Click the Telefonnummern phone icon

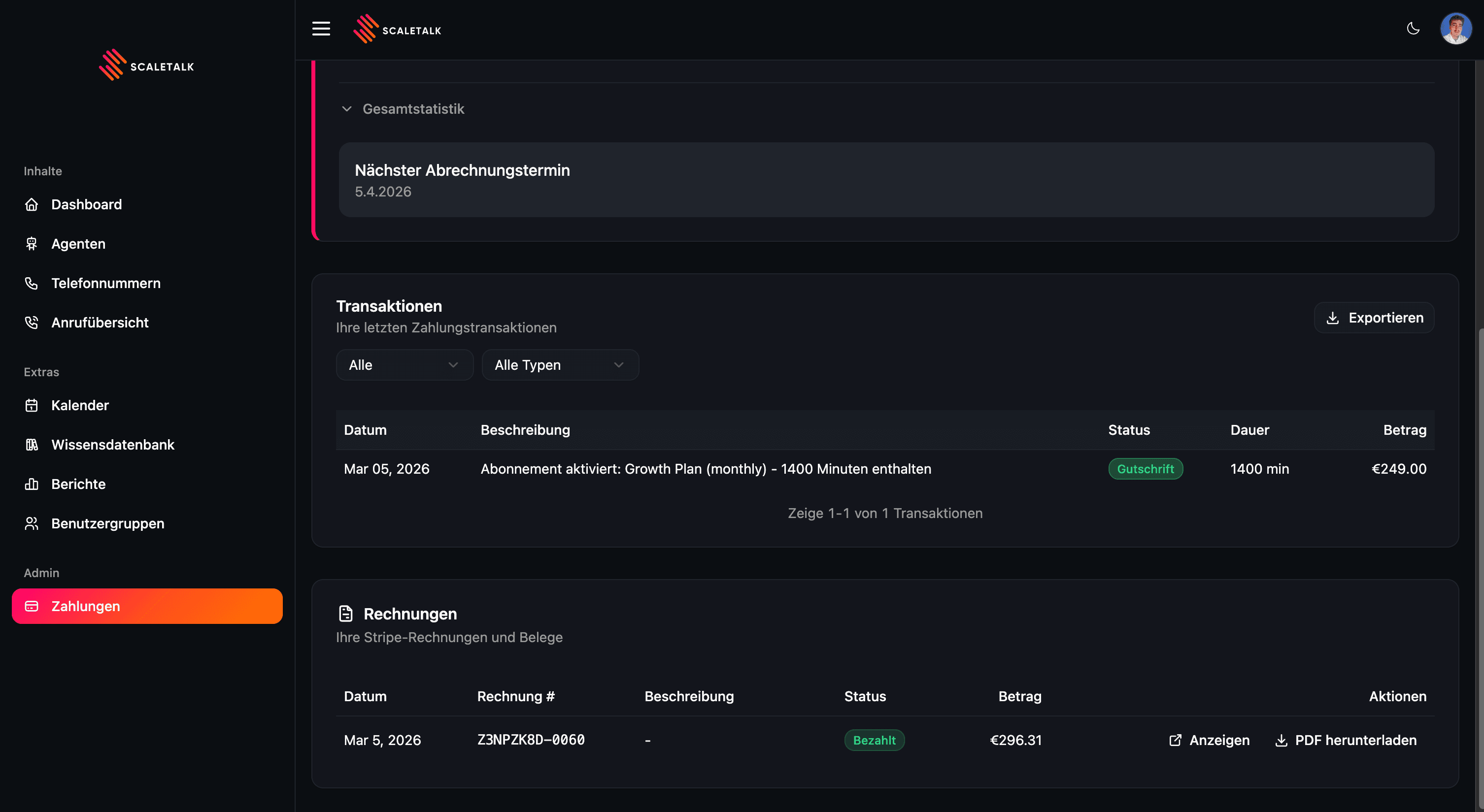pyautogui.click(x=32, y=283)
